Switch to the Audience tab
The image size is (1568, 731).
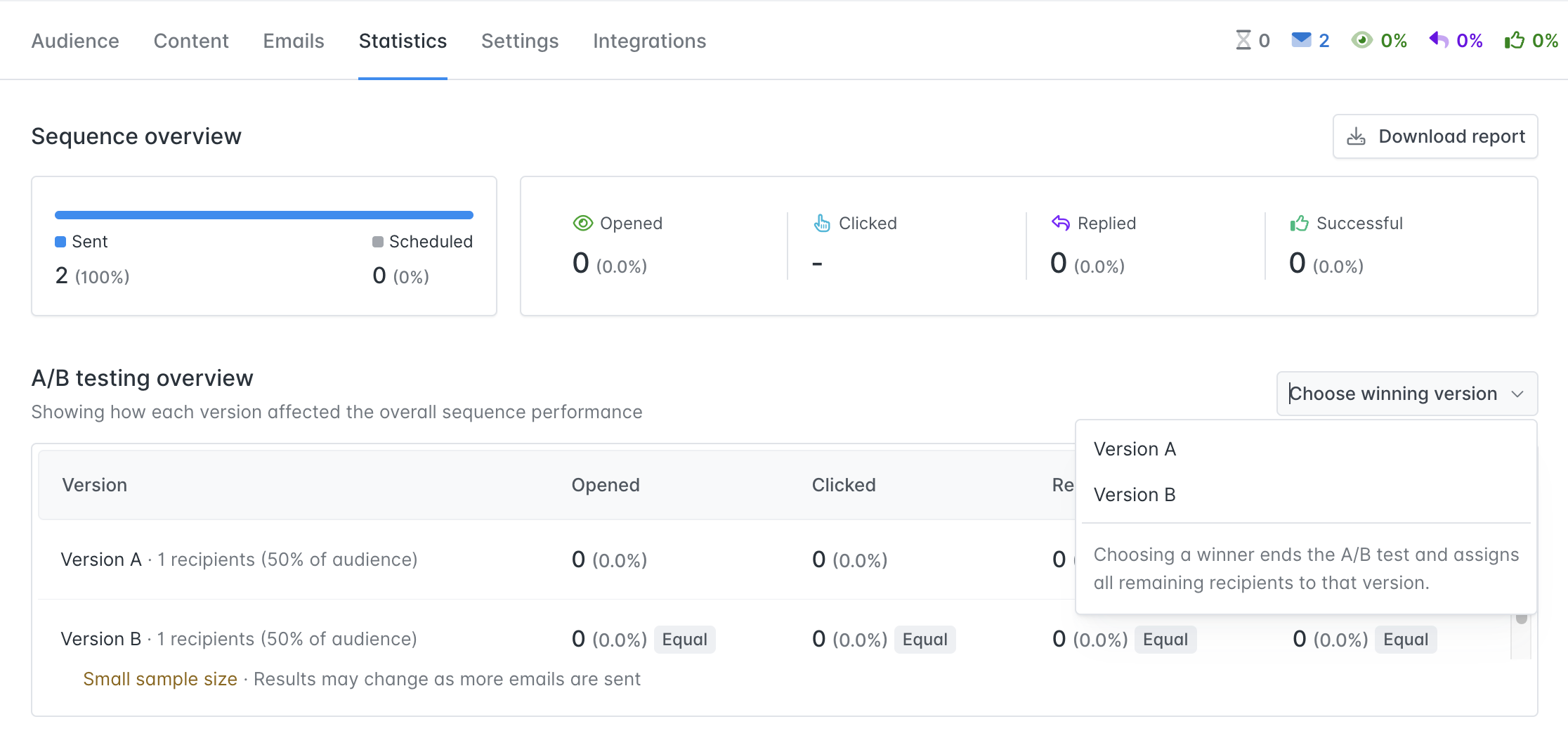click(x=75, y=41)
